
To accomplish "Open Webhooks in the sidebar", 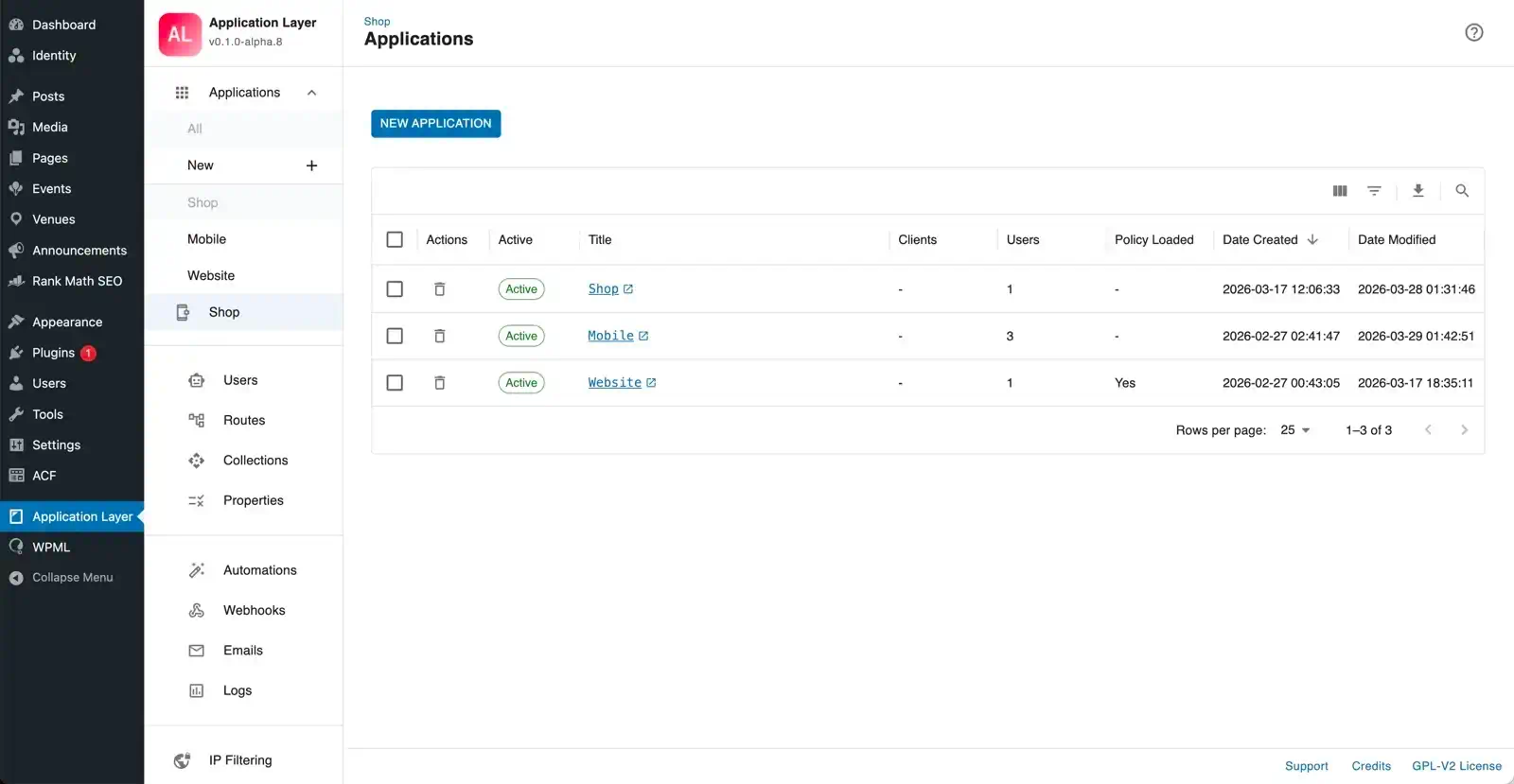I will pos(254,611).
